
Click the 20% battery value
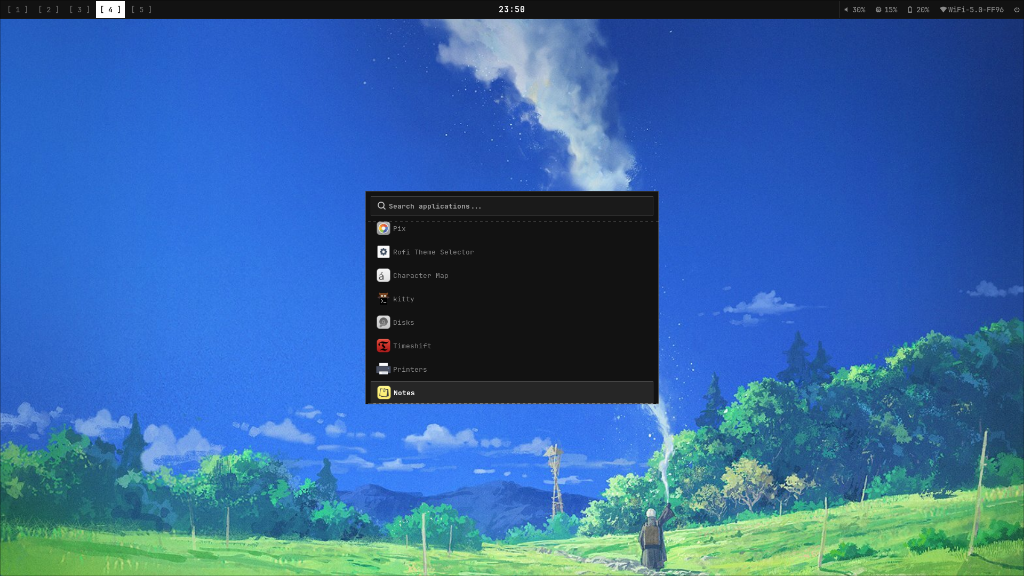click(x=922, y=10)
